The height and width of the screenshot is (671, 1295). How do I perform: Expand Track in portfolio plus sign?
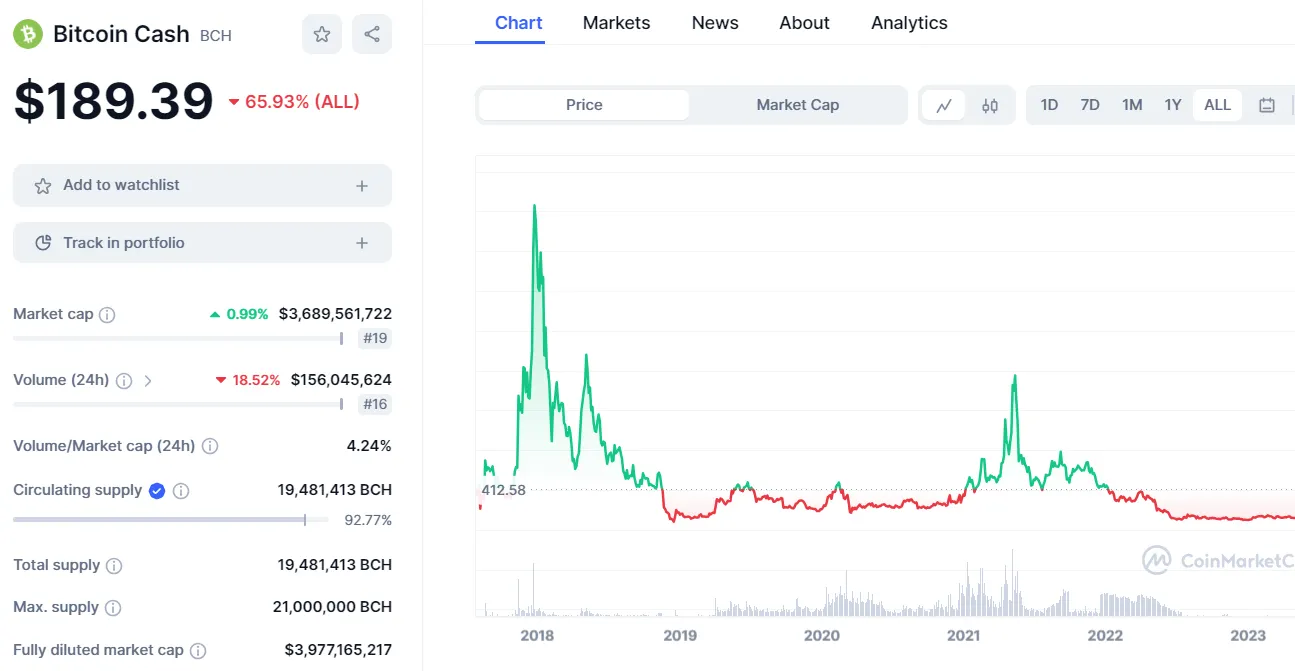pyautogui.click(x=362, y=243)
